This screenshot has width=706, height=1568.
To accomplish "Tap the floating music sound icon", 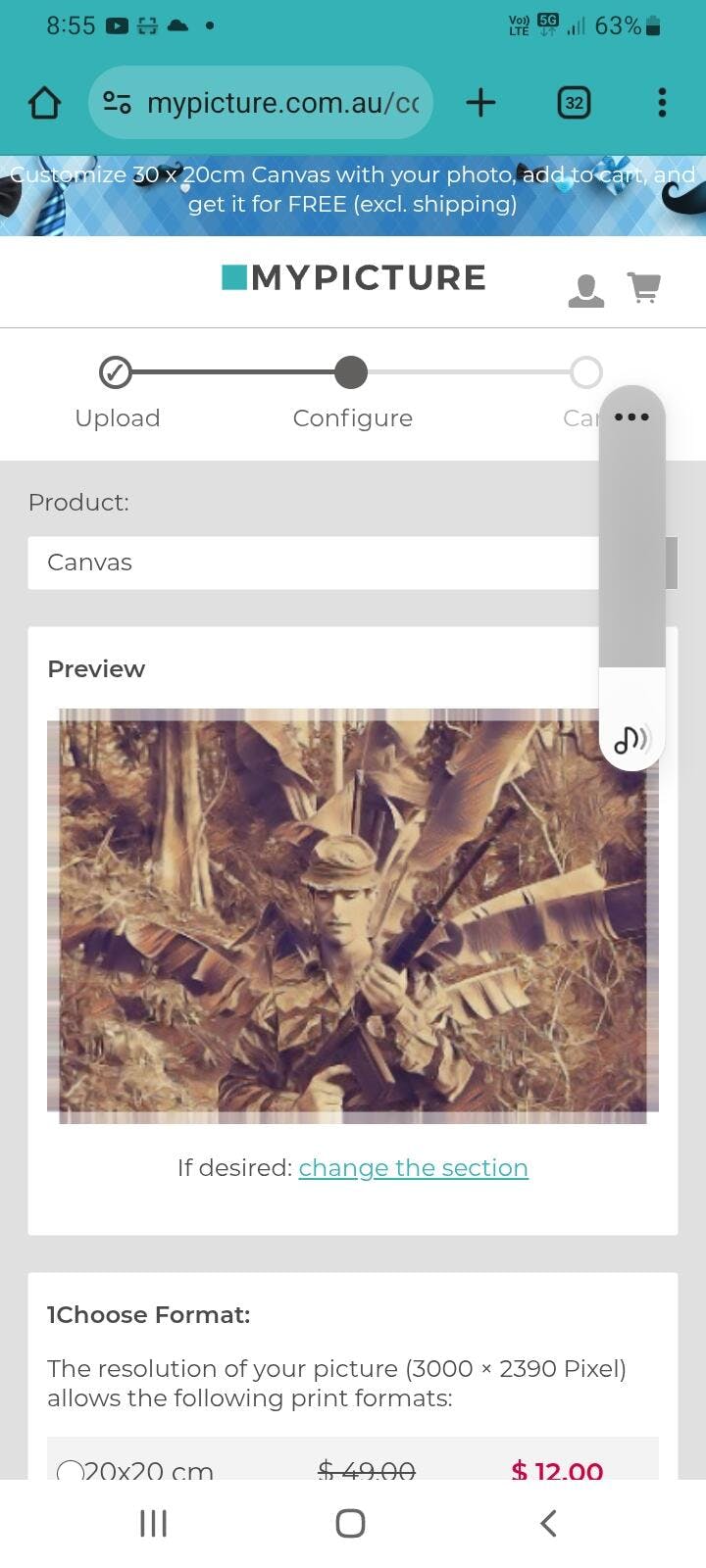I will click(631, 739).
